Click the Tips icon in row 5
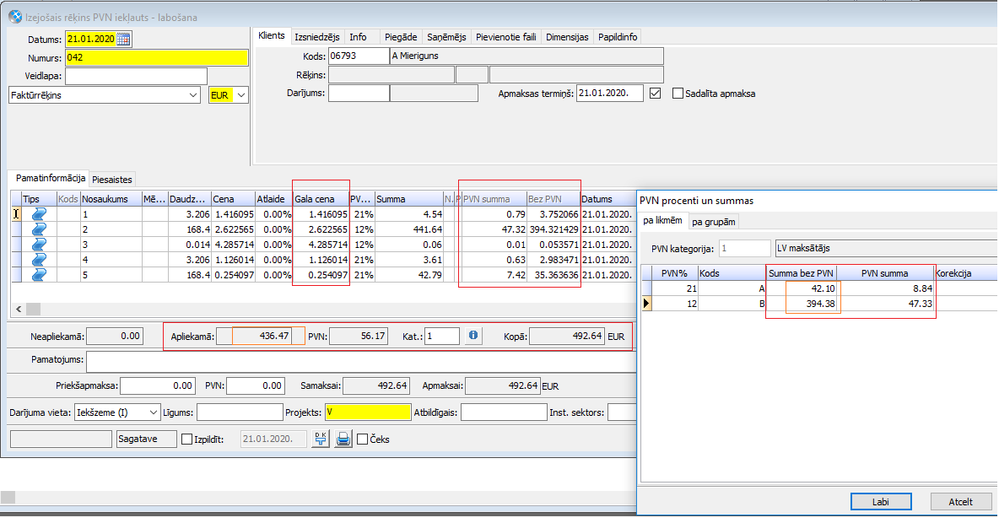 41,275
